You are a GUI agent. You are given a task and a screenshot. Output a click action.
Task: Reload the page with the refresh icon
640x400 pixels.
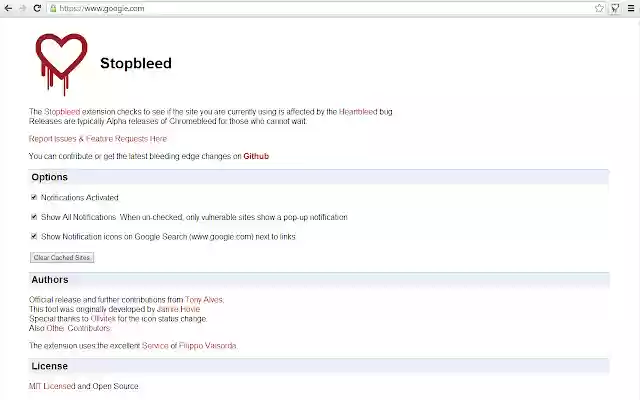(x=37, y=8)
